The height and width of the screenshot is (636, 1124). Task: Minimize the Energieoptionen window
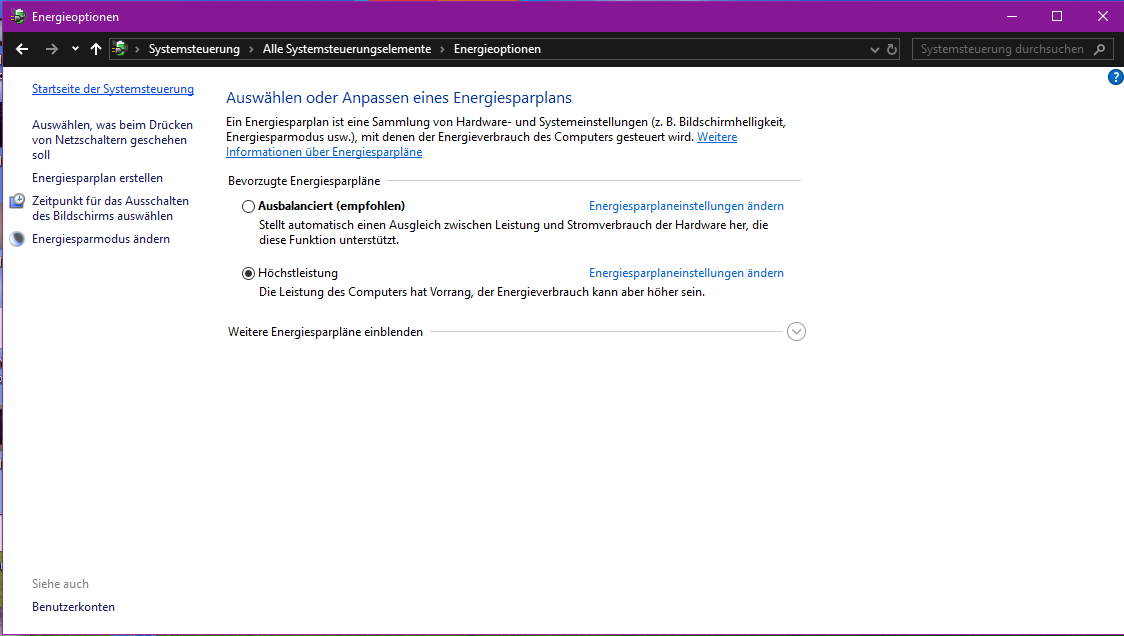click(1012, 16)
